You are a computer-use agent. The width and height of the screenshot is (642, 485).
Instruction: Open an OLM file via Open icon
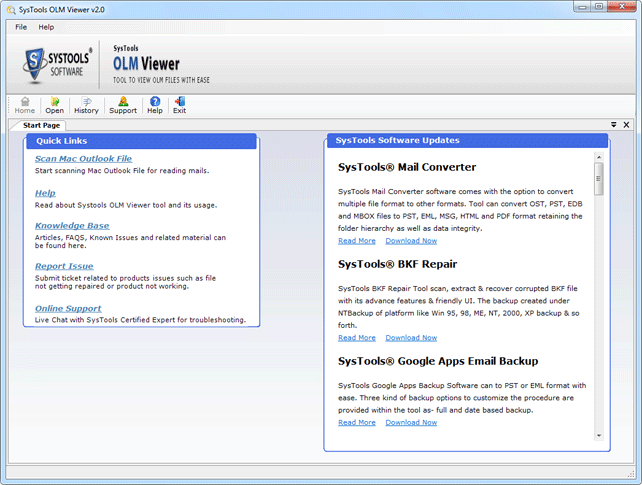coord(54,105)
